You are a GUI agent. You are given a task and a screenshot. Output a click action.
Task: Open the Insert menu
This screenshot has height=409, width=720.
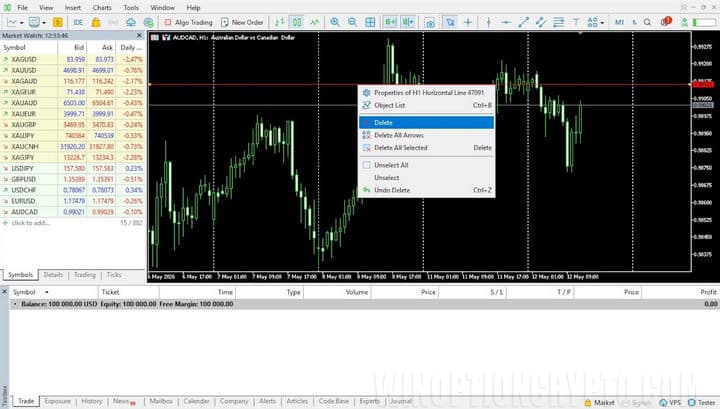click(73, 7)
